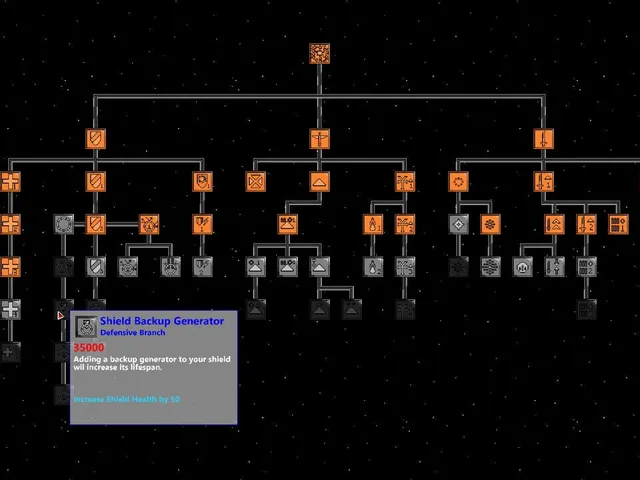Image resolution: width=640 pixels, height=480 pixels.
Task: Select the gray mountain-with-symbols node
Action: click(288, 267)
